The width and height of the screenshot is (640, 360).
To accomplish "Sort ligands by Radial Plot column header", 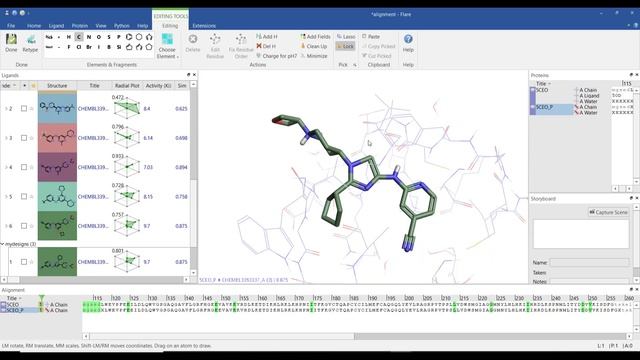I will point(127,86).
